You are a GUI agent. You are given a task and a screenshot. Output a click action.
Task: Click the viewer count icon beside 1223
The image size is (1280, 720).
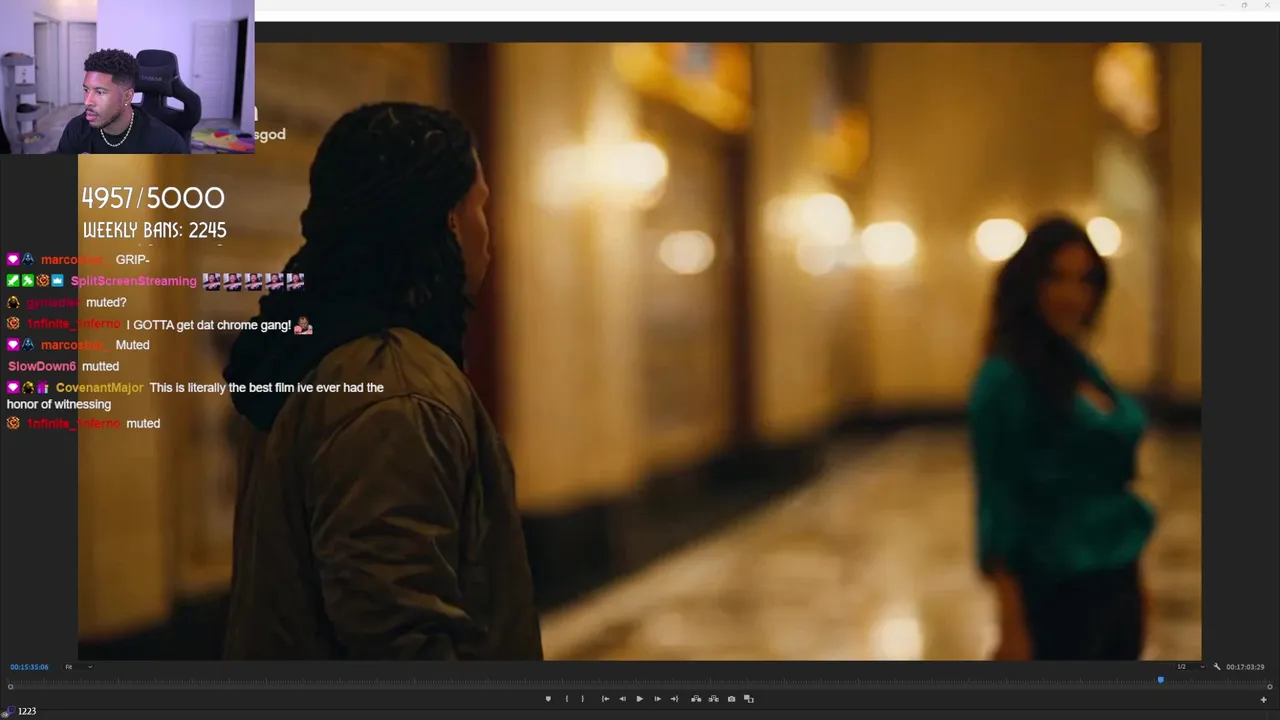[x=8, y=711]
